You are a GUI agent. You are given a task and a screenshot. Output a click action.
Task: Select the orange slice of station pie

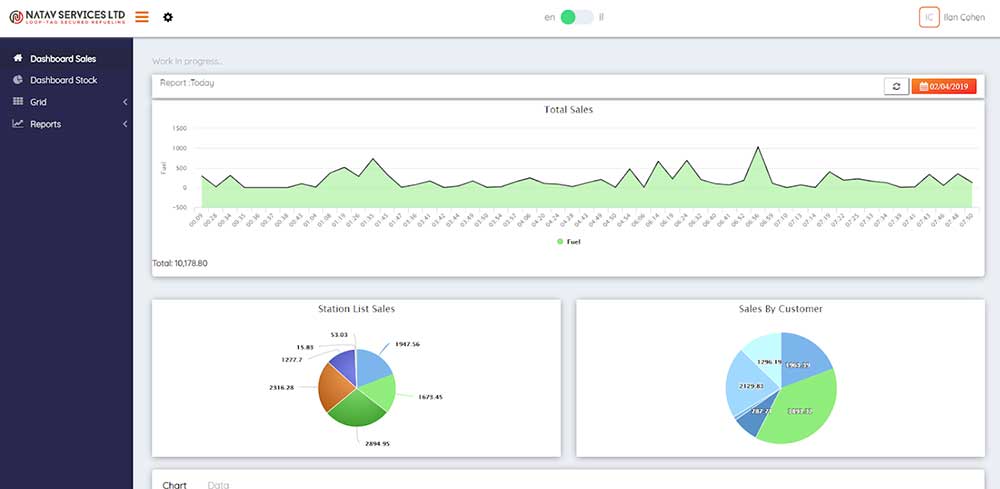pos(335,386)
